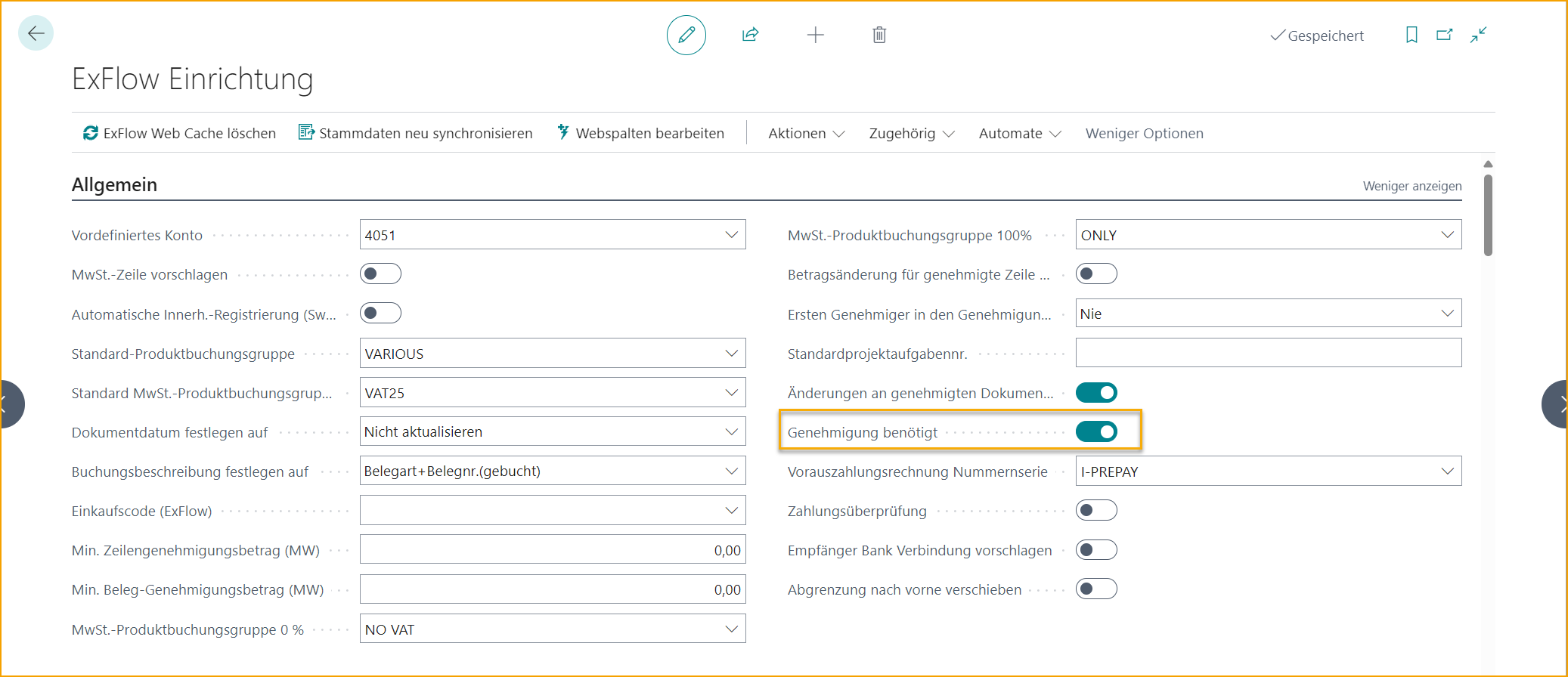Open Einkaufscode (ExFlow) dropdown arrow
The height and width of the screenshot is (677, 1568).
[x=731, y=511]
